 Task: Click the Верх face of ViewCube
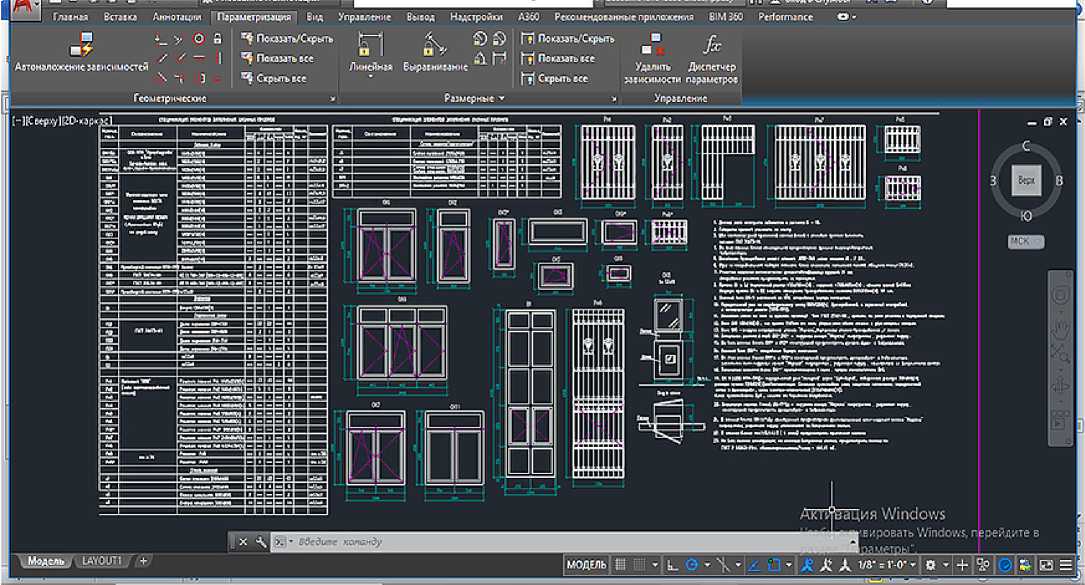(1026, 181)
